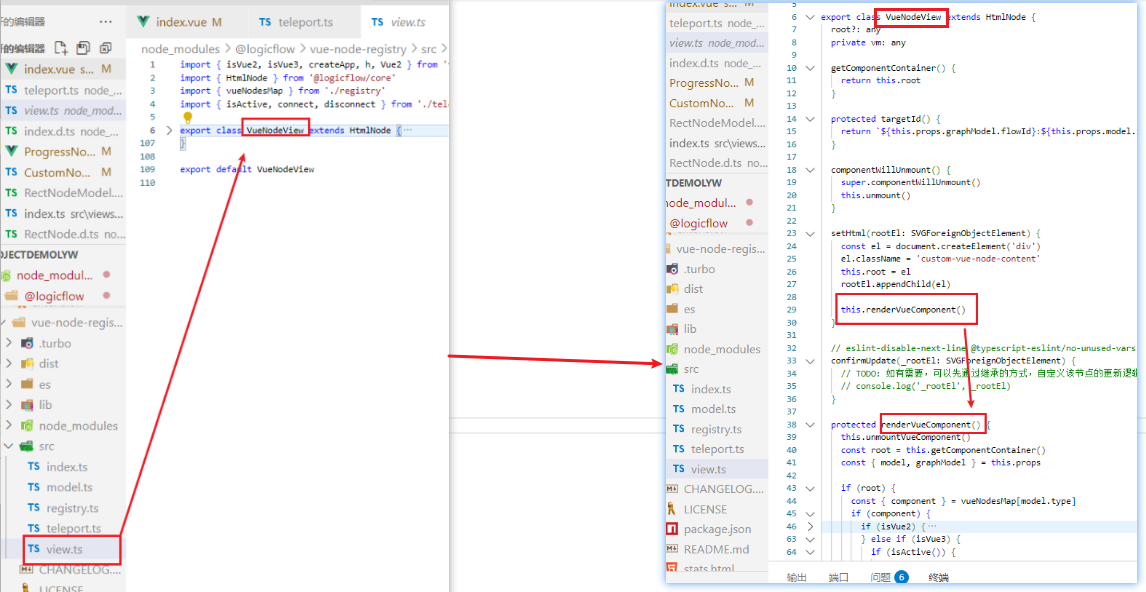Open the three-dot more actions menu

tap(106, 21)
